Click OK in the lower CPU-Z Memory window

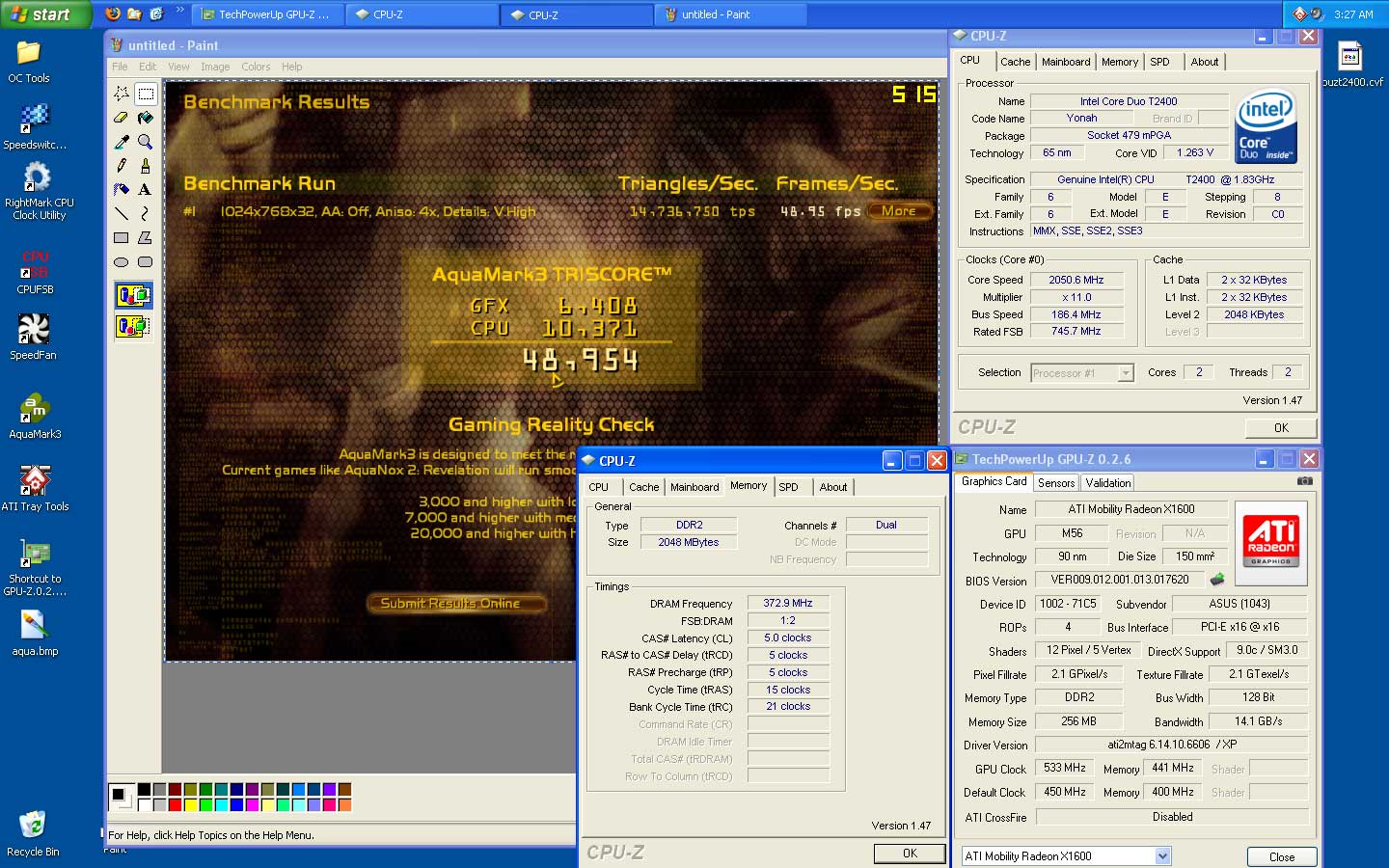coord(910,854)
